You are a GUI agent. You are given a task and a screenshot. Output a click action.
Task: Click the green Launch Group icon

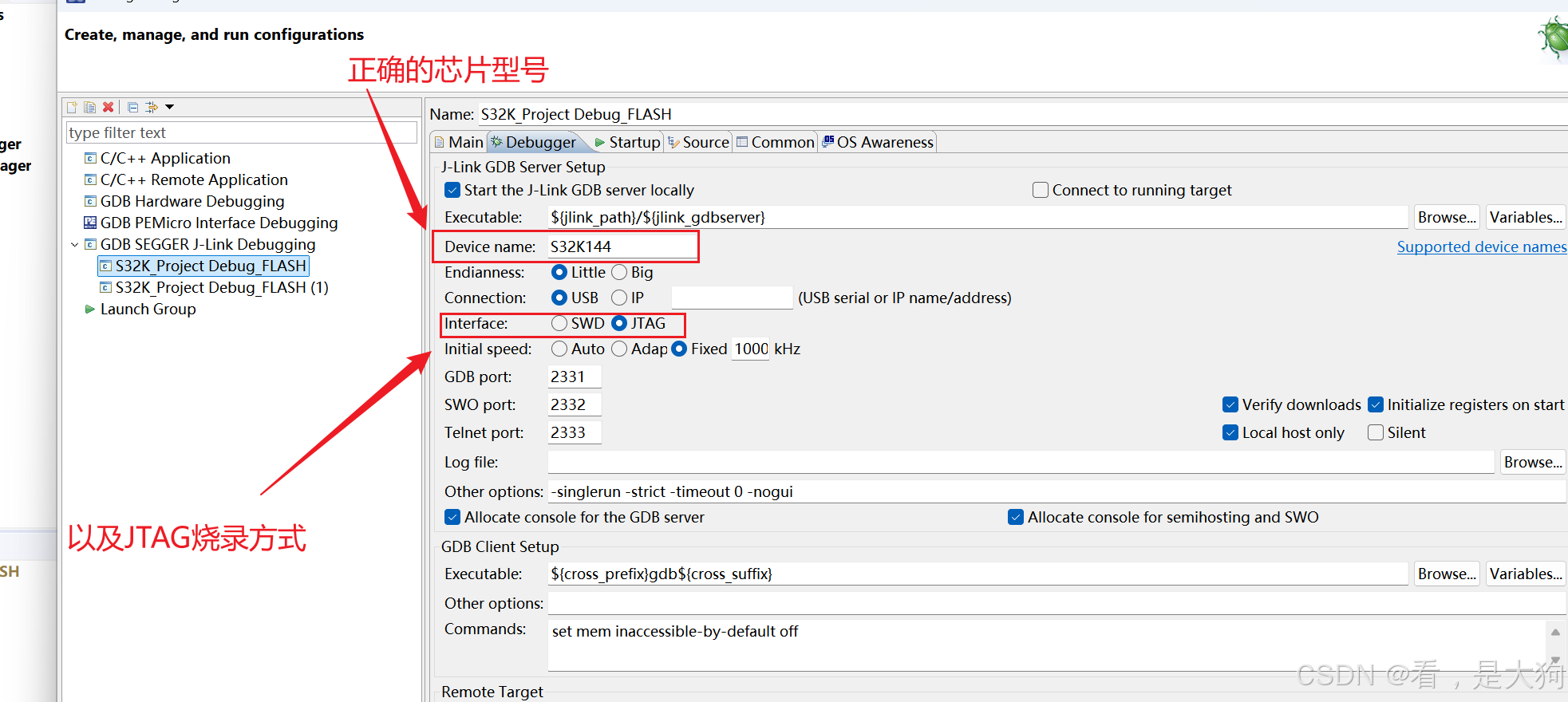[89, 309]
